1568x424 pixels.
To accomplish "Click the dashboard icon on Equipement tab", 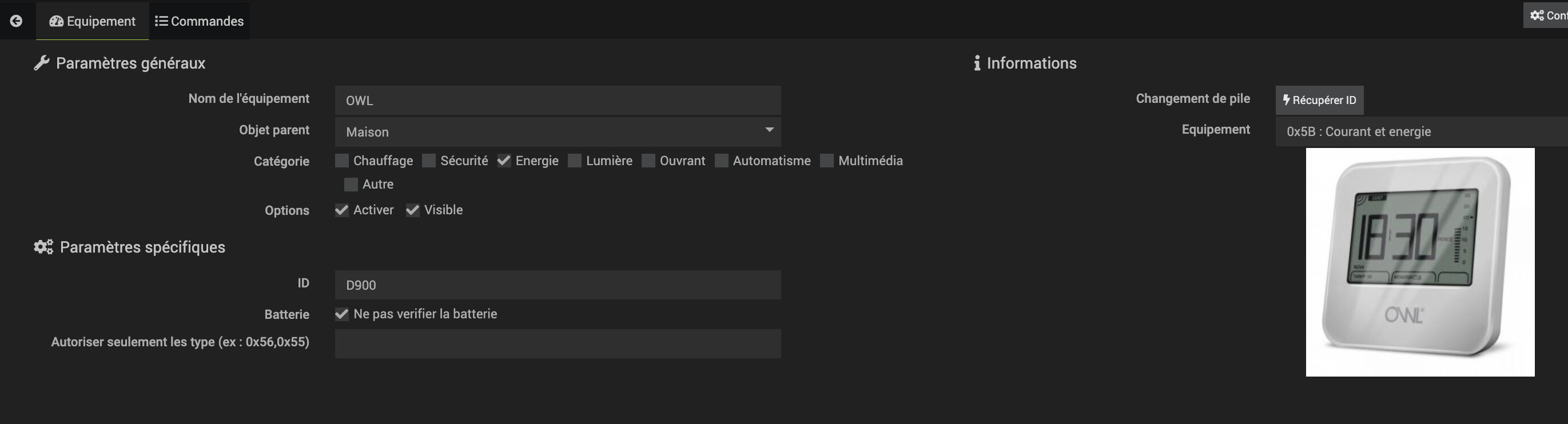I will (57, 21).
